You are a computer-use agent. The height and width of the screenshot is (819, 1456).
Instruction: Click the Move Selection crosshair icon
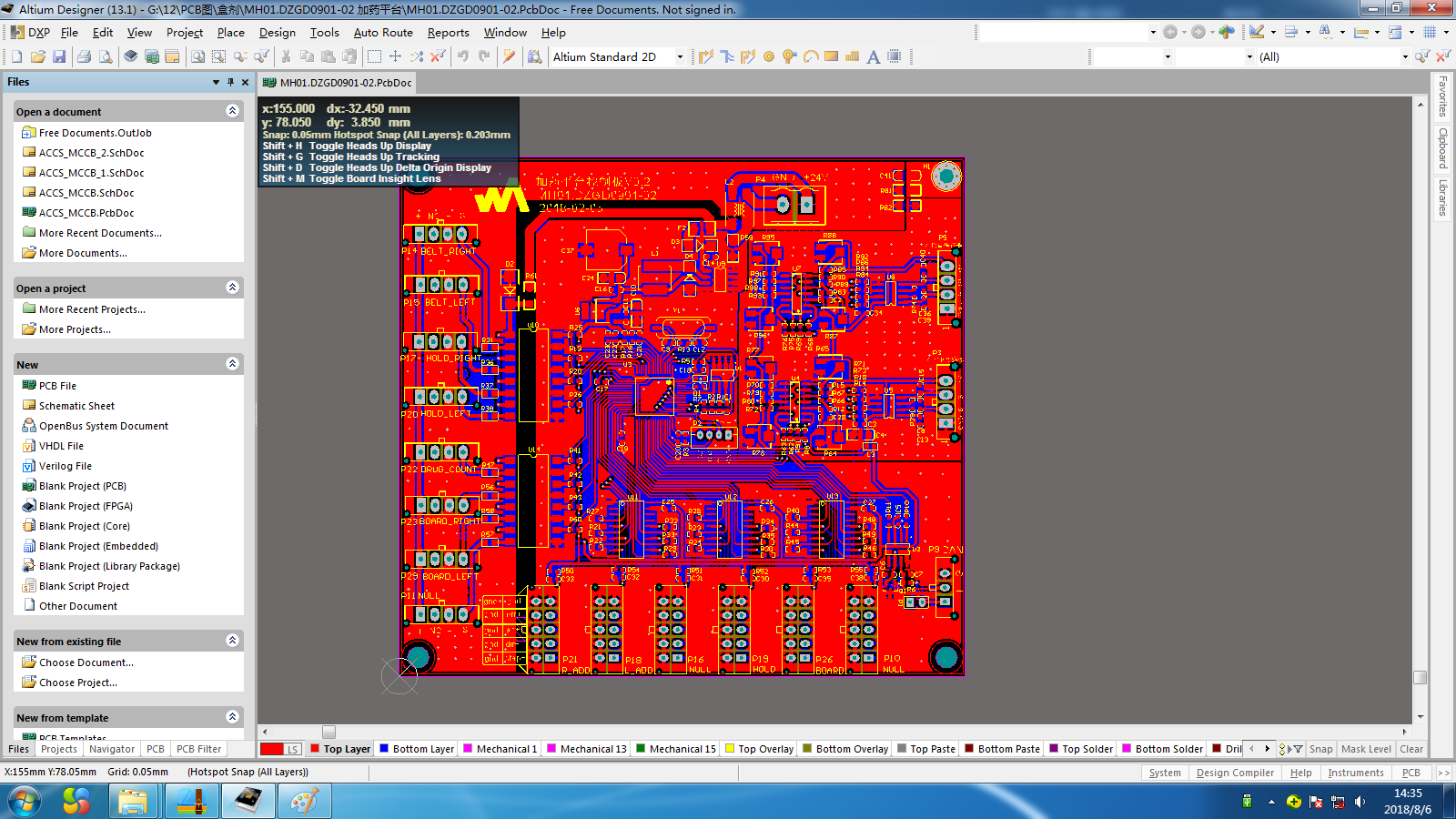[x=395, y=56]
